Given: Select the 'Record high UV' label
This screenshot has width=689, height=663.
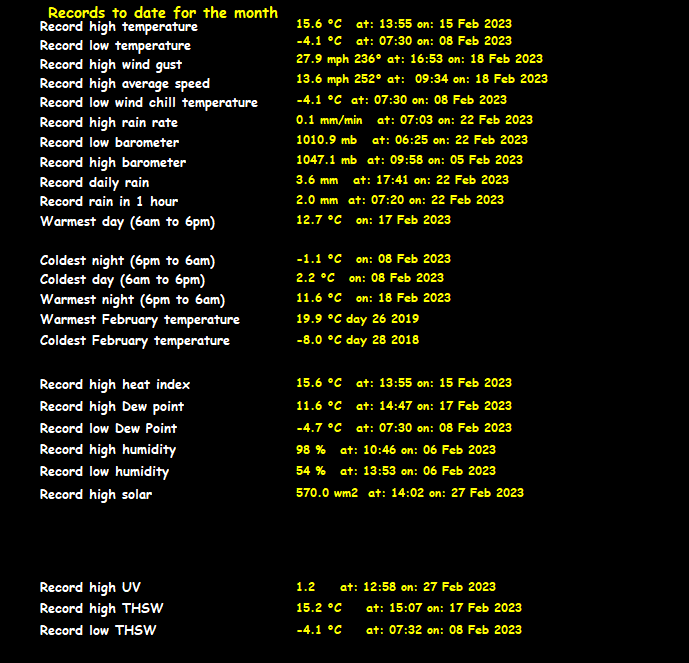Looking at the screenshot, I should [90, 588].
